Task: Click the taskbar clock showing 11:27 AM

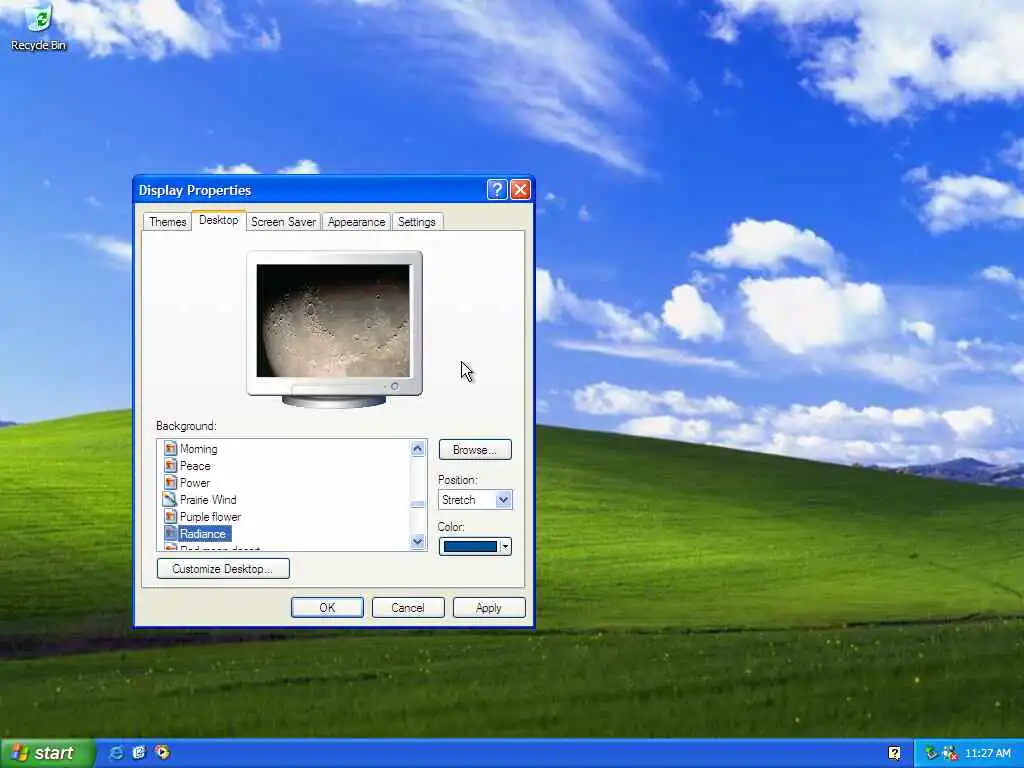Action: [987, 753]
